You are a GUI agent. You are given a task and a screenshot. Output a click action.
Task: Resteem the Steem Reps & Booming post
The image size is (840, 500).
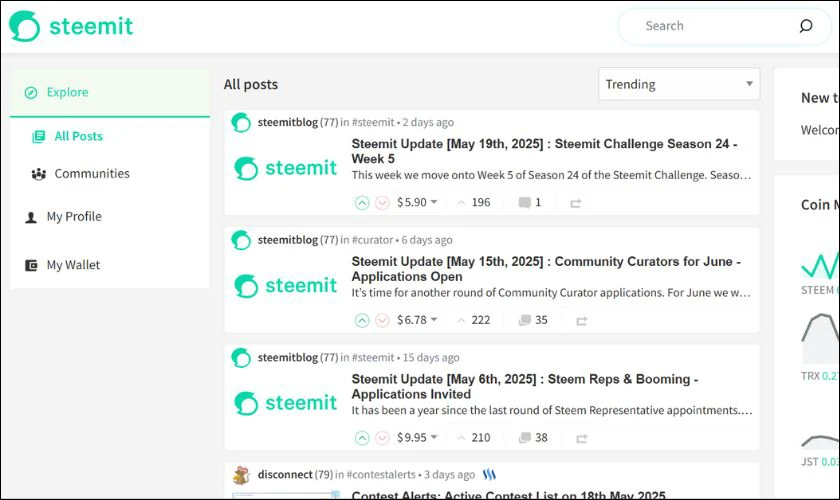click(581, 438)
